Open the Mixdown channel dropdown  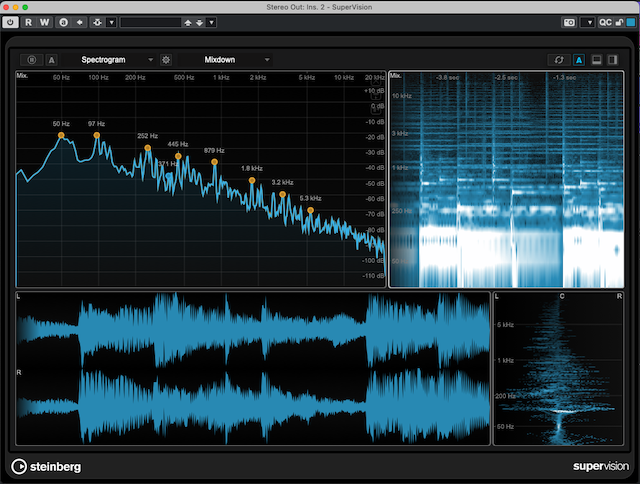(225, 60)
